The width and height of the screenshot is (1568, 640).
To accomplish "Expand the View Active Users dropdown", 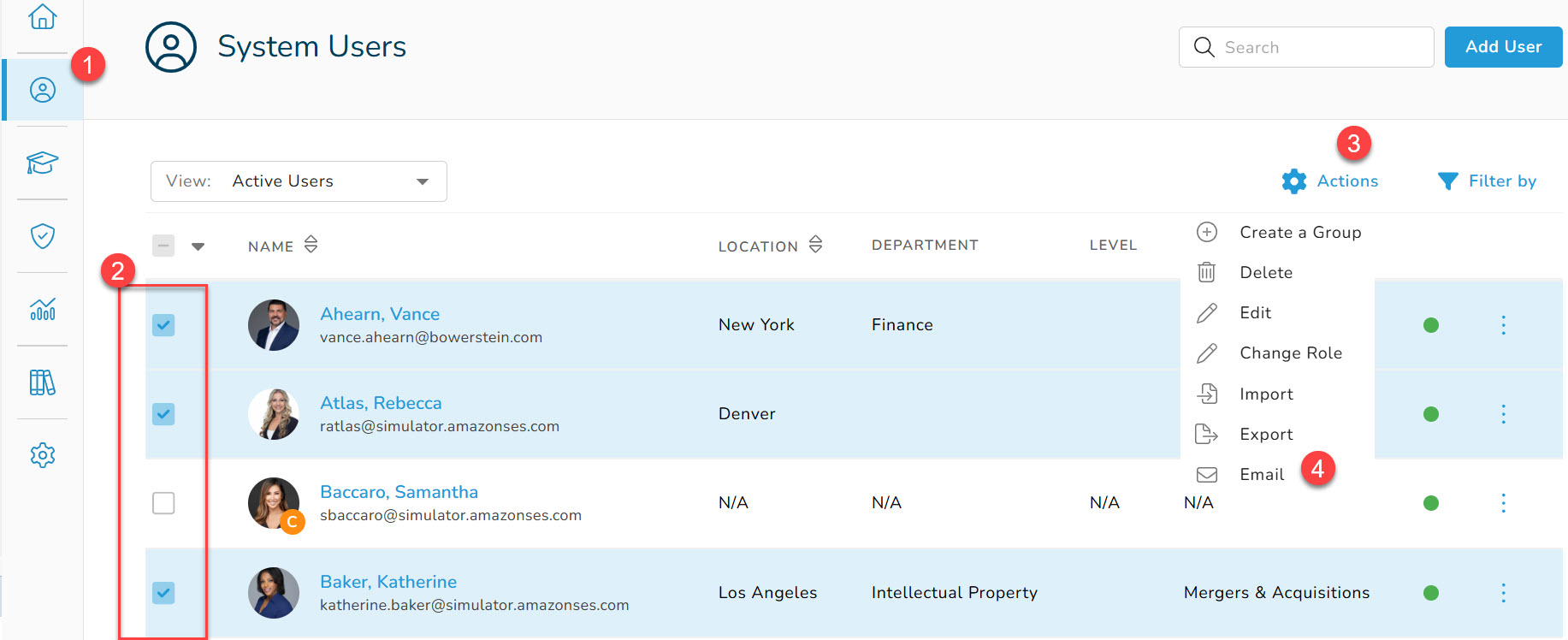I will 299,181.
